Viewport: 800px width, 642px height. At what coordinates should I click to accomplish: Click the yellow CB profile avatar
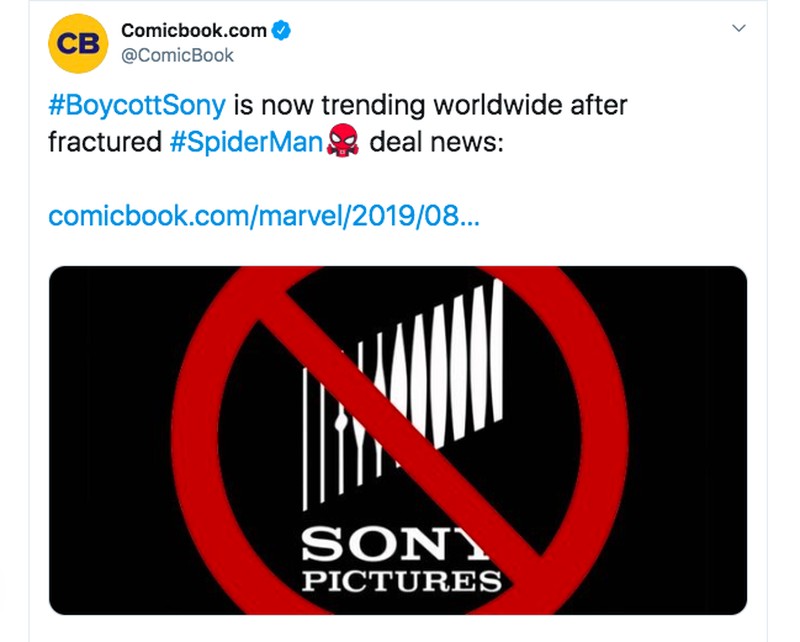pos(77,42)
